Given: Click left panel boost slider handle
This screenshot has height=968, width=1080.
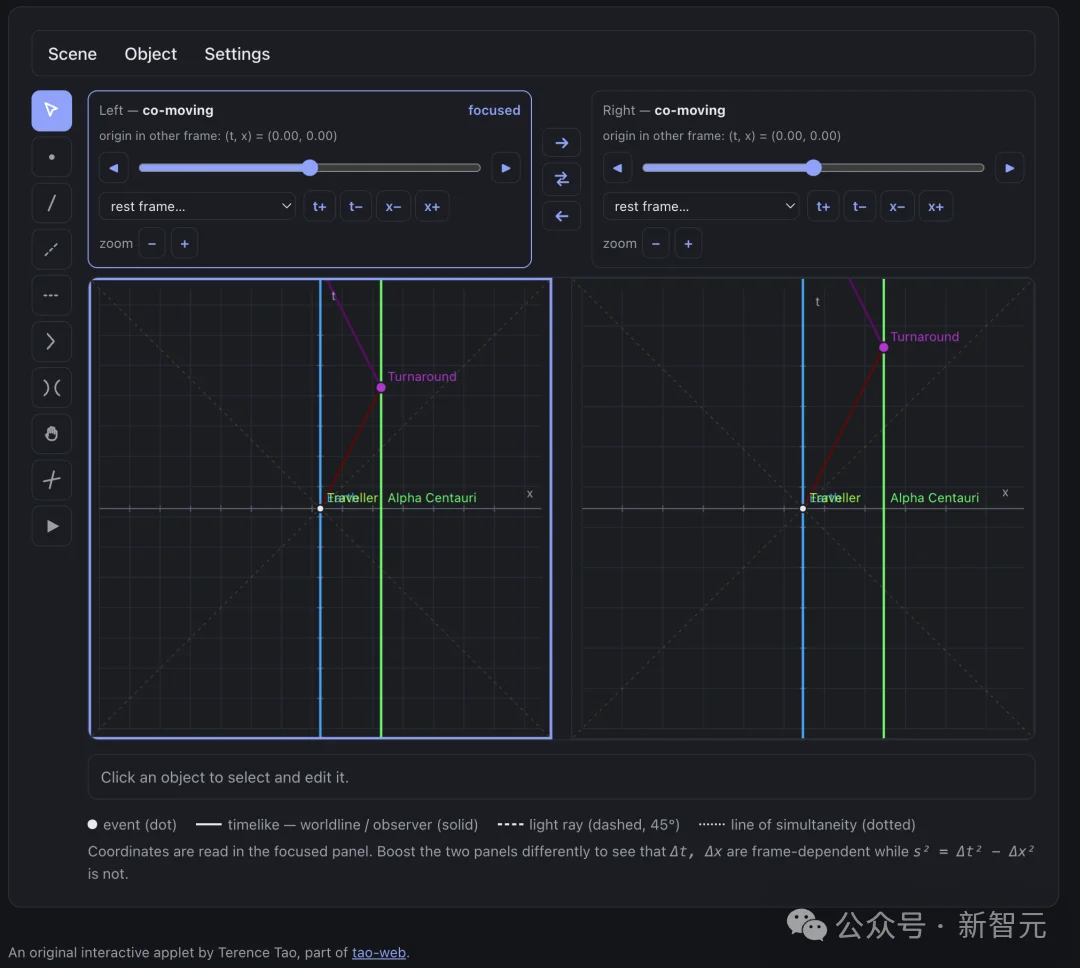Looking at the screenshot, I should [310, 167].
